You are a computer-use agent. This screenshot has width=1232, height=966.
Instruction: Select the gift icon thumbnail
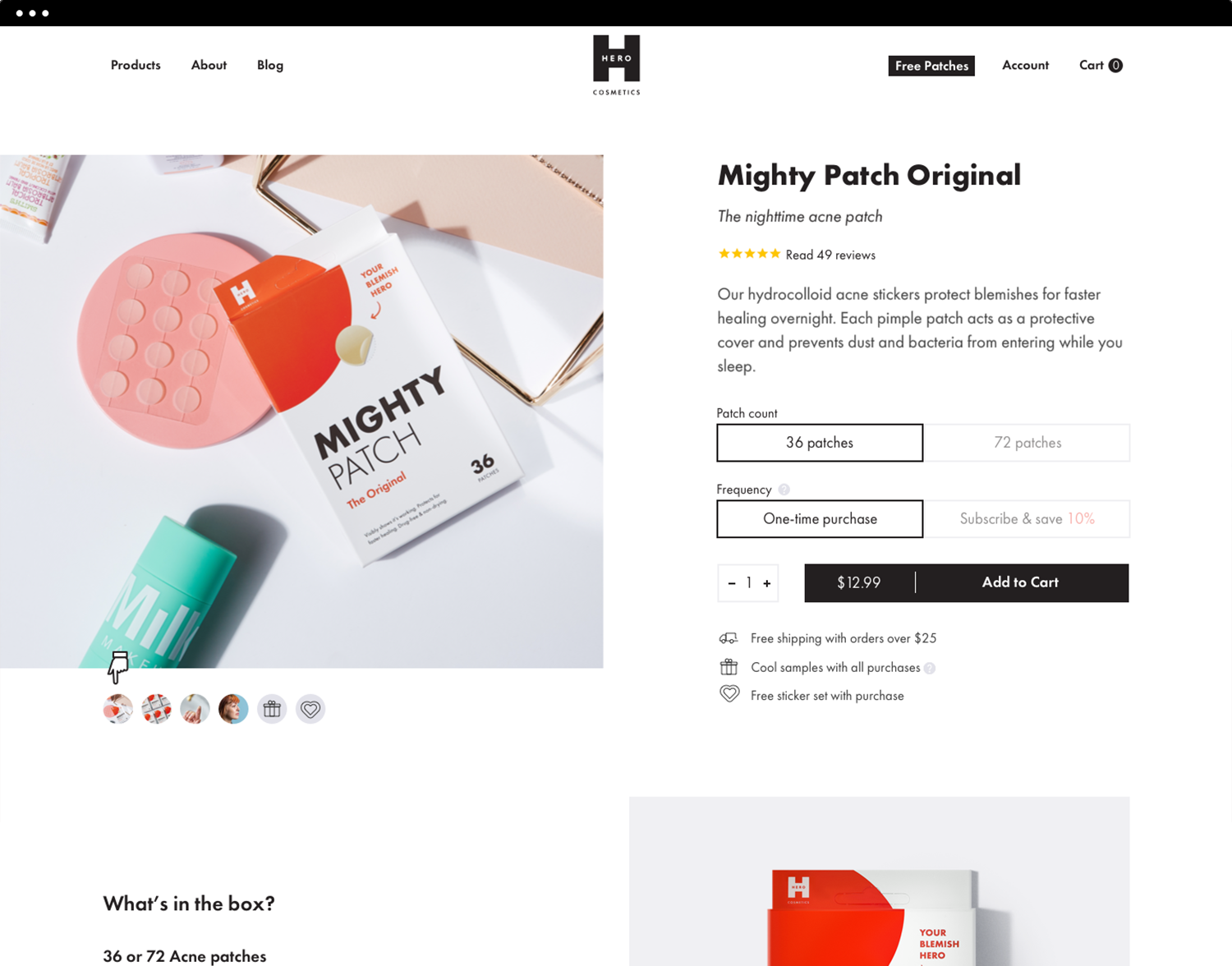[x=272, y=709]
